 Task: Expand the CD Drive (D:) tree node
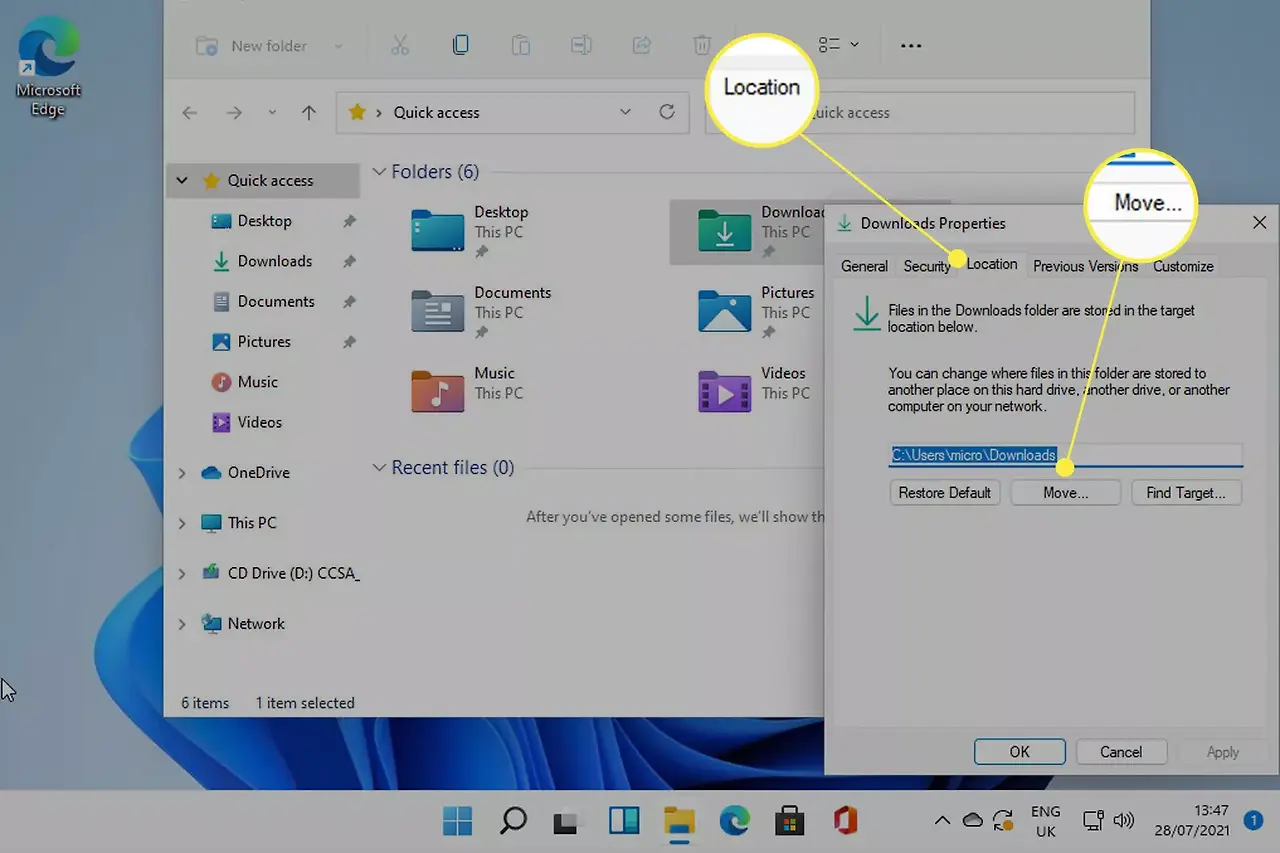(182, 574)
